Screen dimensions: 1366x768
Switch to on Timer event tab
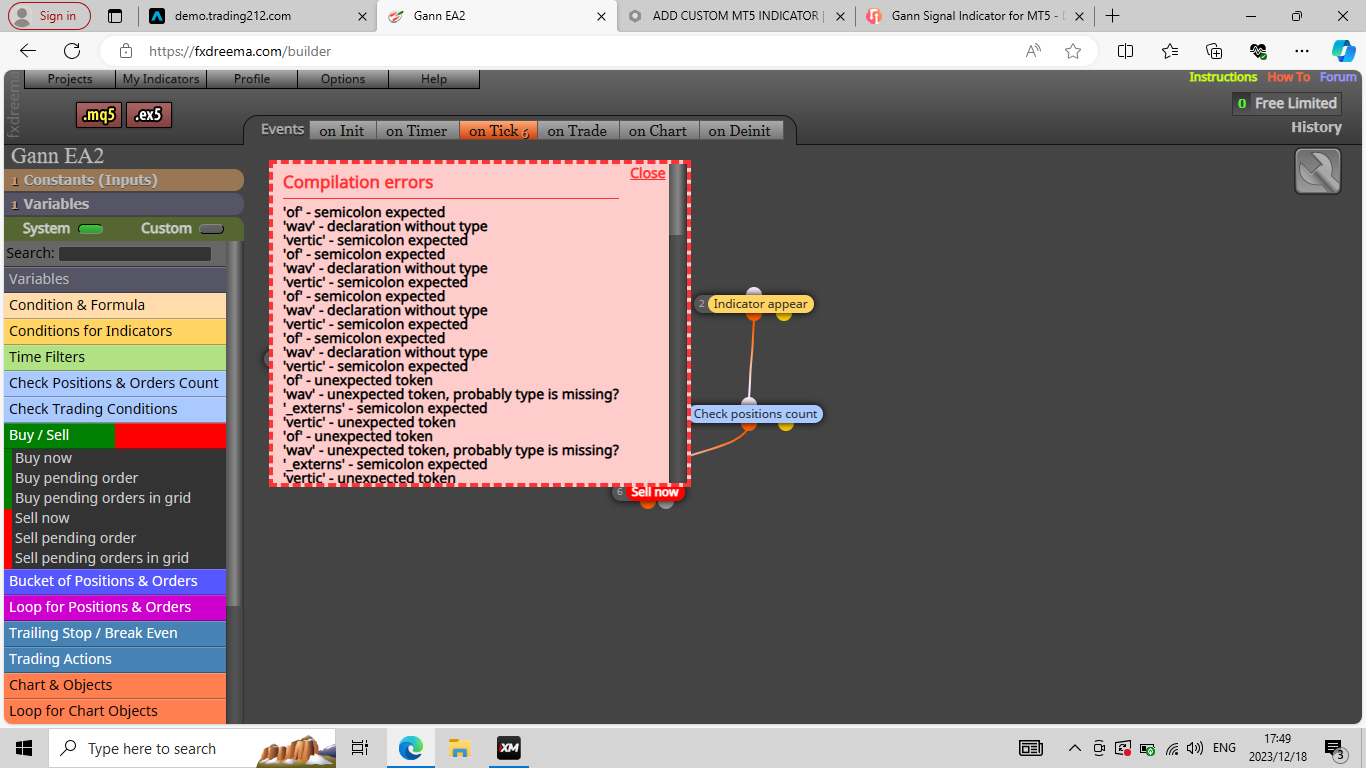417,131
